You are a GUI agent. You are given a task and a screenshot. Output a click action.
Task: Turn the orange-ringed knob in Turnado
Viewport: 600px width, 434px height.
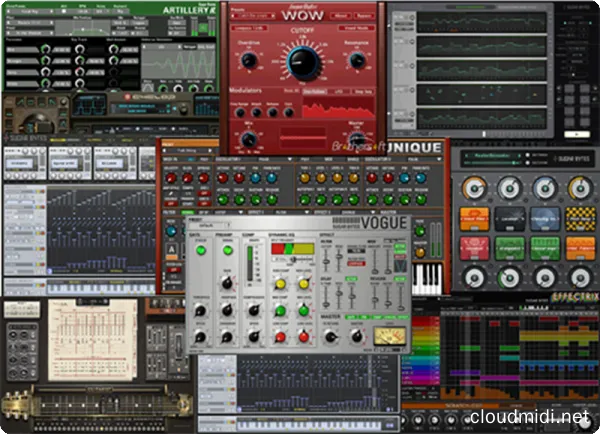point(474,188)
